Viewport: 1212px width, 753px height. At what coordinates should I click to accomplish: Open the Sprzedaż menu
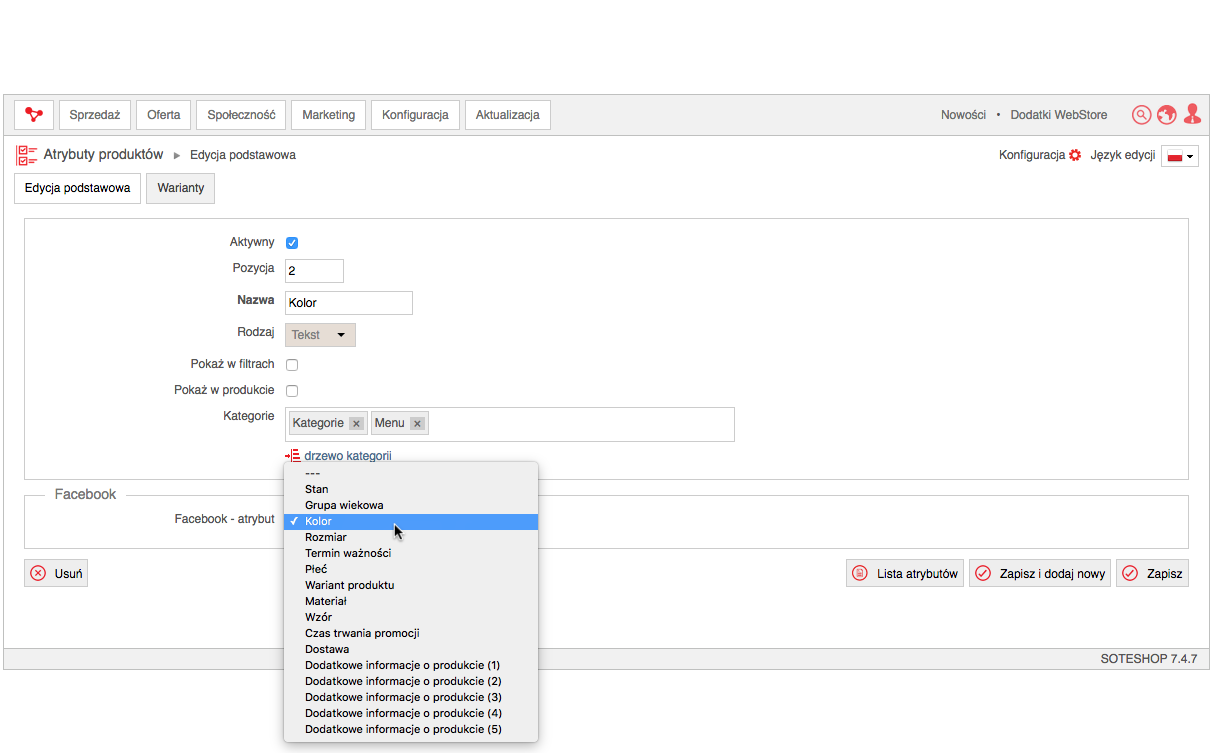click(x=95, y=115)
